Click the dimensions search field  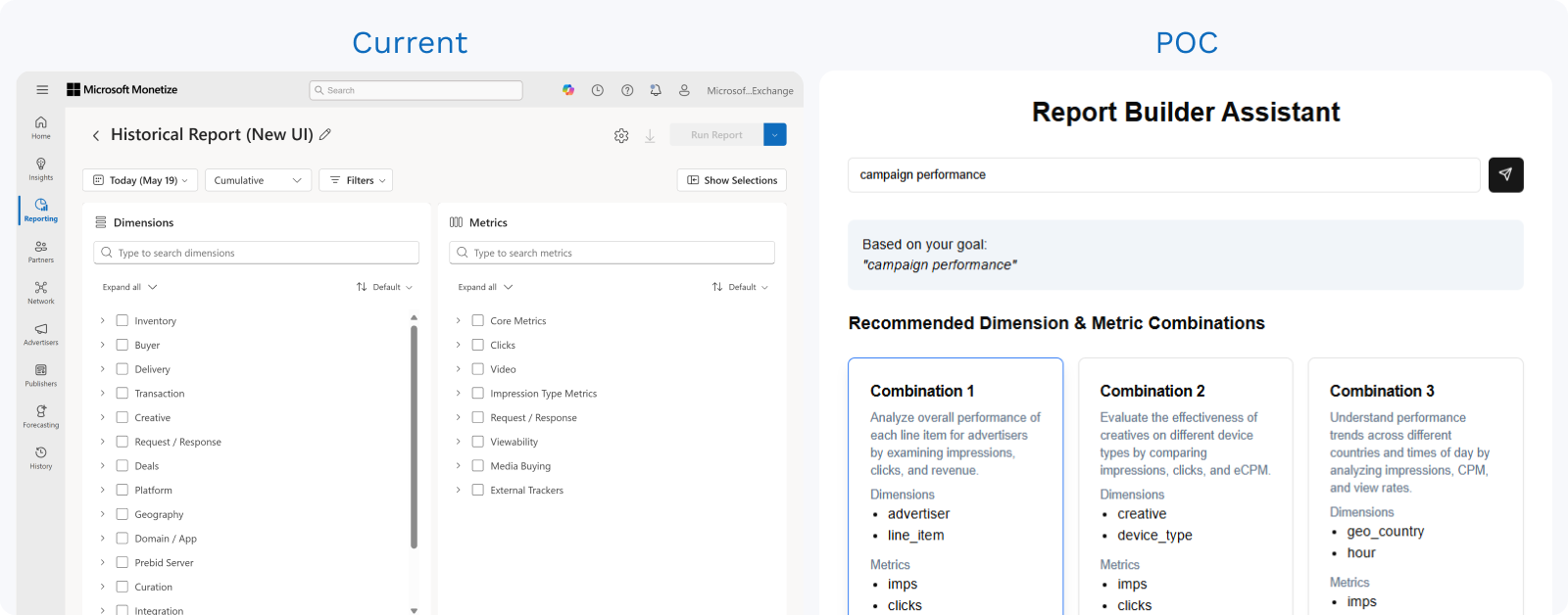(x=257, y=253)
